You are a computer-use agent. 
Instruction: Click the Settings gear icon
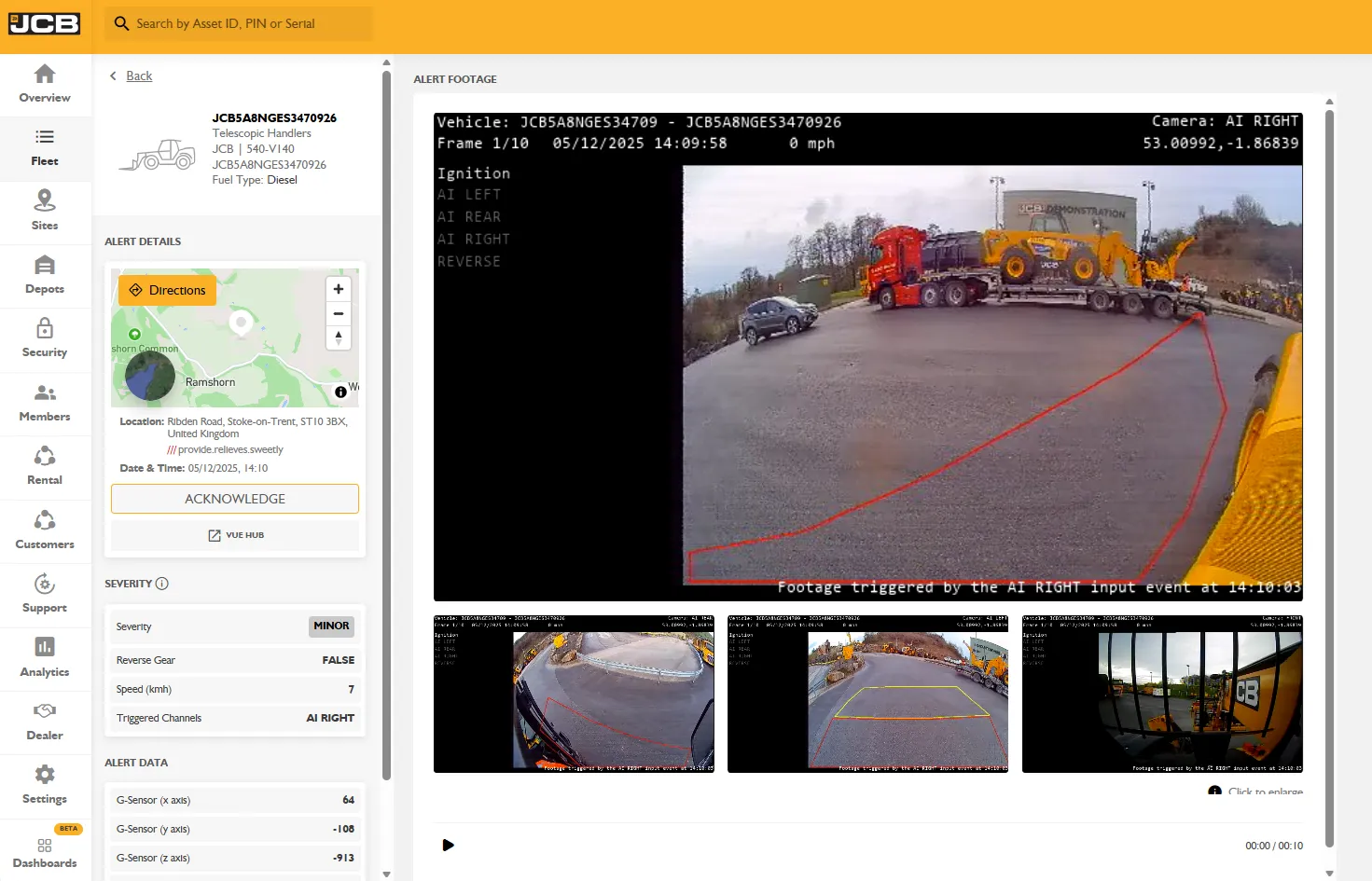pos(45,774)
